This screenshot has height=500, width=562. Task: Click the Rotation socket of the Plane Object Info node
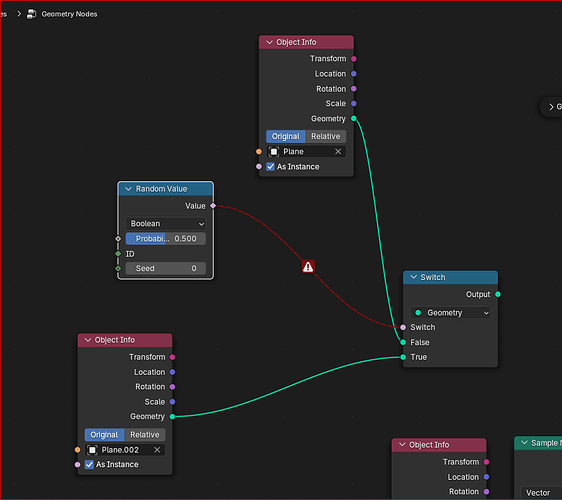(354, 89)
